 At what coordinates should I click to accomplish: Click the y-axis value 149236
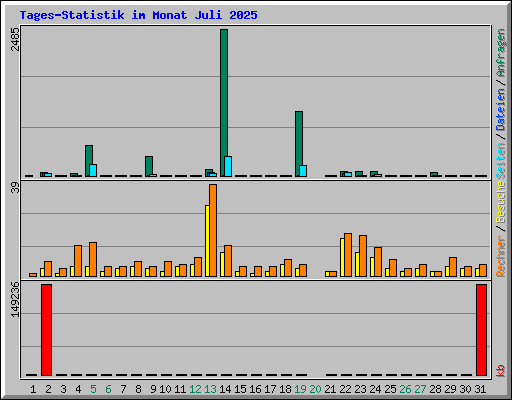pos(15,300)
